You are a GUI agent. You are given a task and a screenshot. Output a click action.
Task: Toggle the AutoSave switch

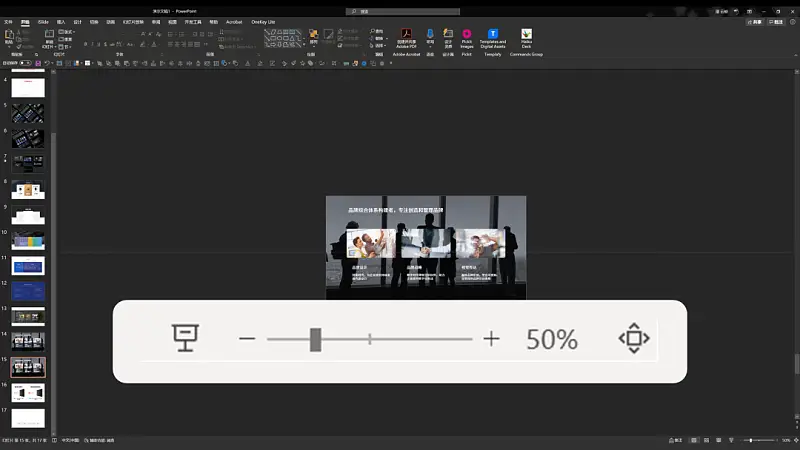pos(25,63)
